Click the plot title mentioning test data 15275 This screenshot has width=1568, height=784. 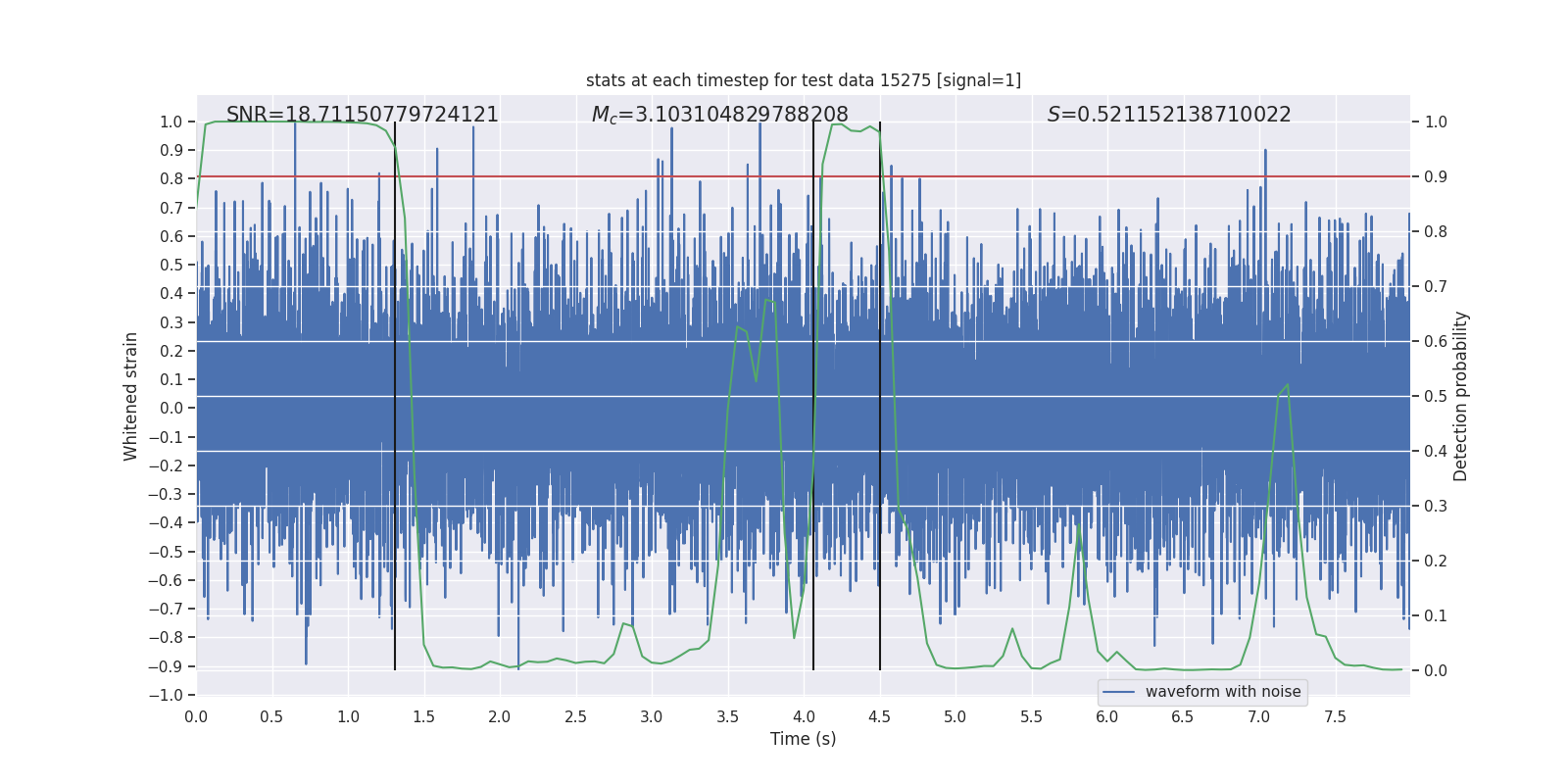[x=804, y=80]
